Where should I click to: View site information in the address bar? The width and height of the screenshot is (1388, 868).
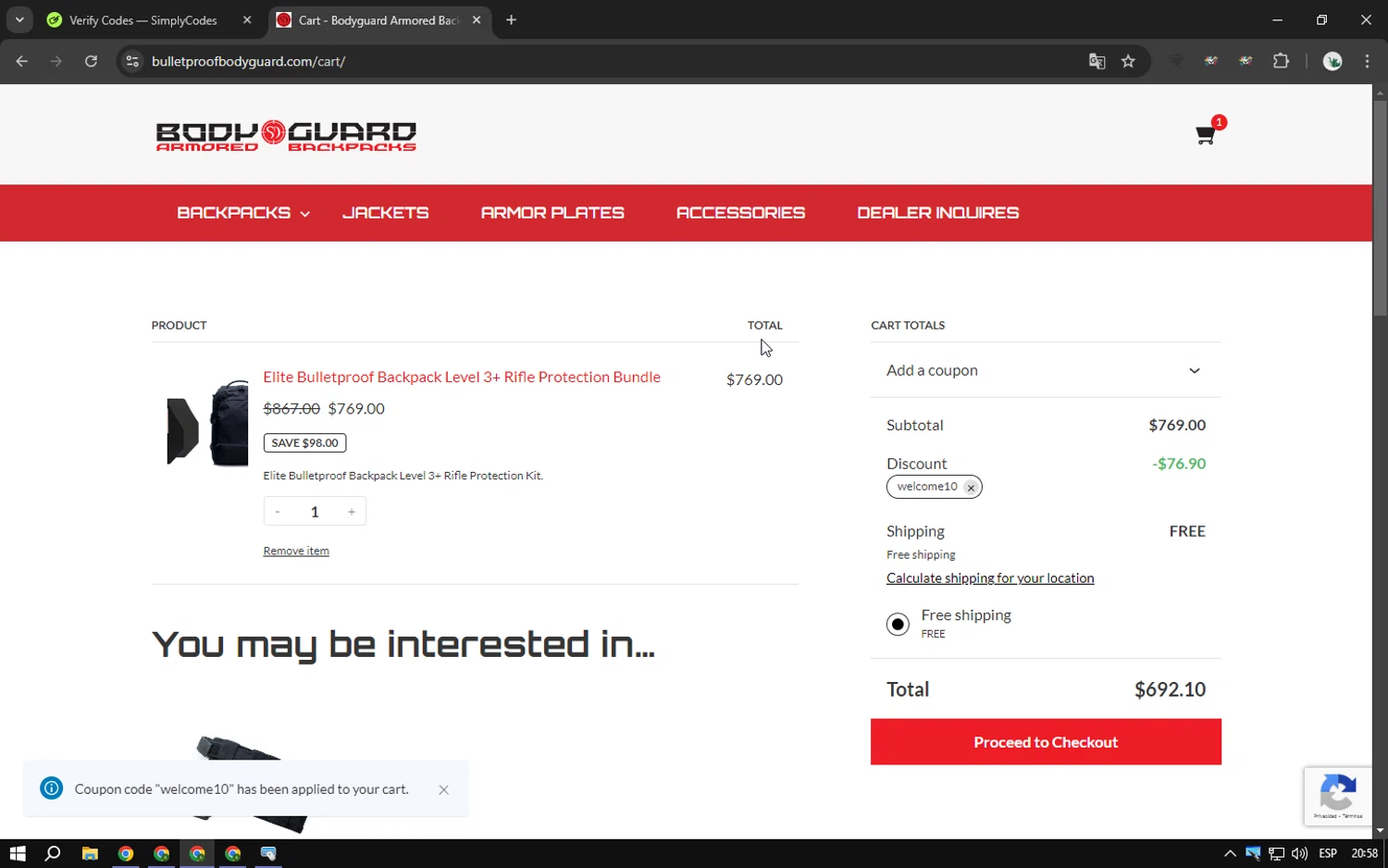(132, 61)
